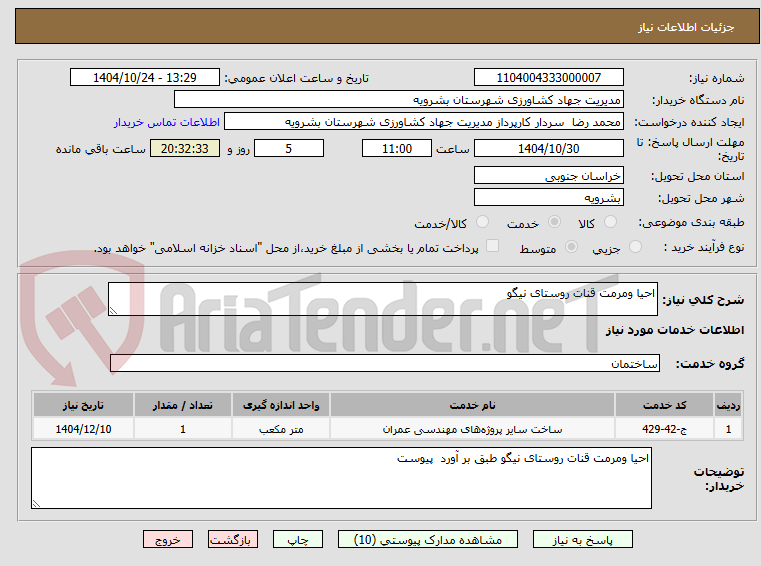Click the buyer notes text area
The width and height of the screenshot is (761, 566).
point(341,478)
